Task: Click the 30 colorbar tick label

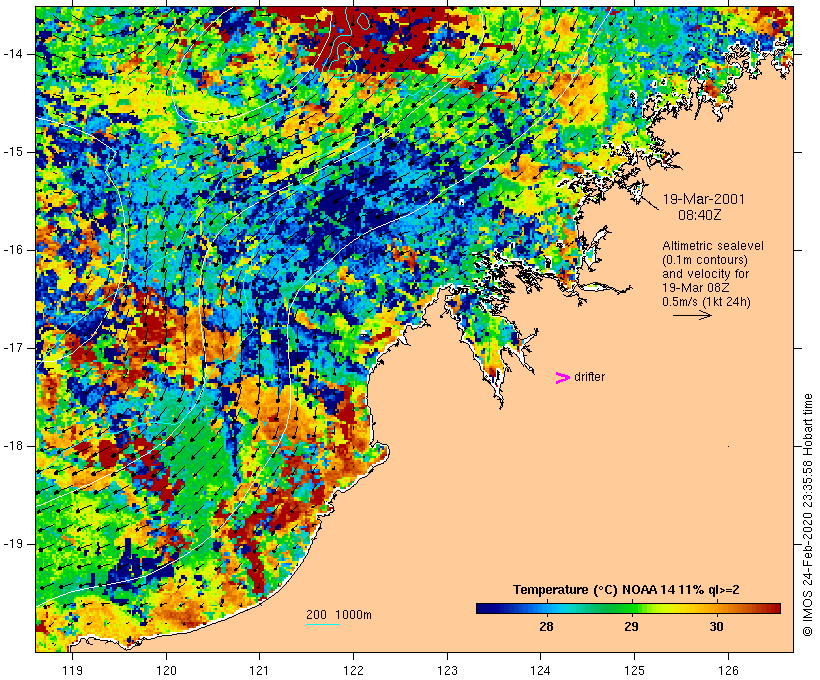Action: pos(716,627)
